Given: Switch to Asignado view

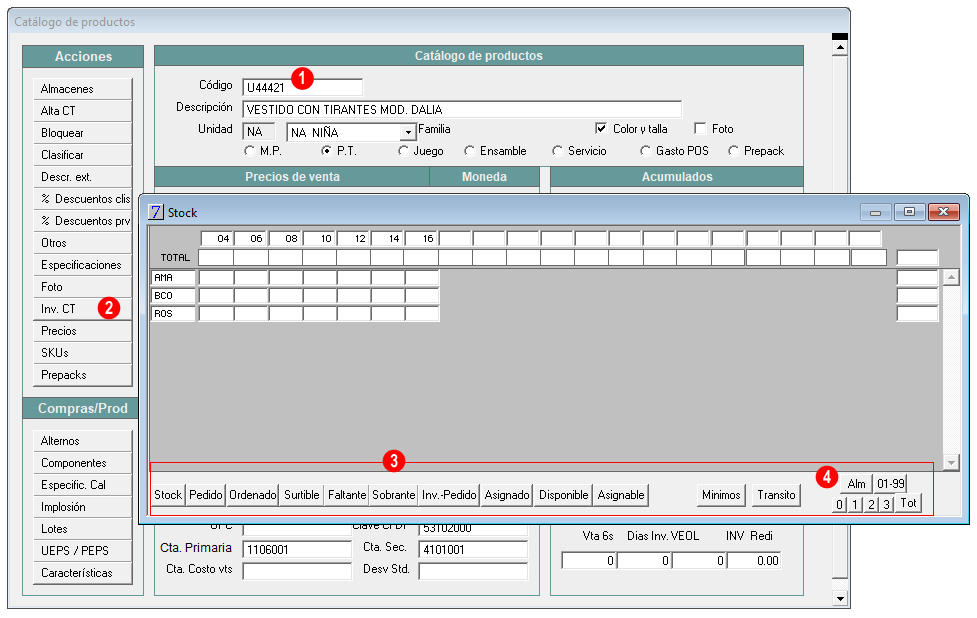Looking at the screenshot, I should (x=507, y=495).
